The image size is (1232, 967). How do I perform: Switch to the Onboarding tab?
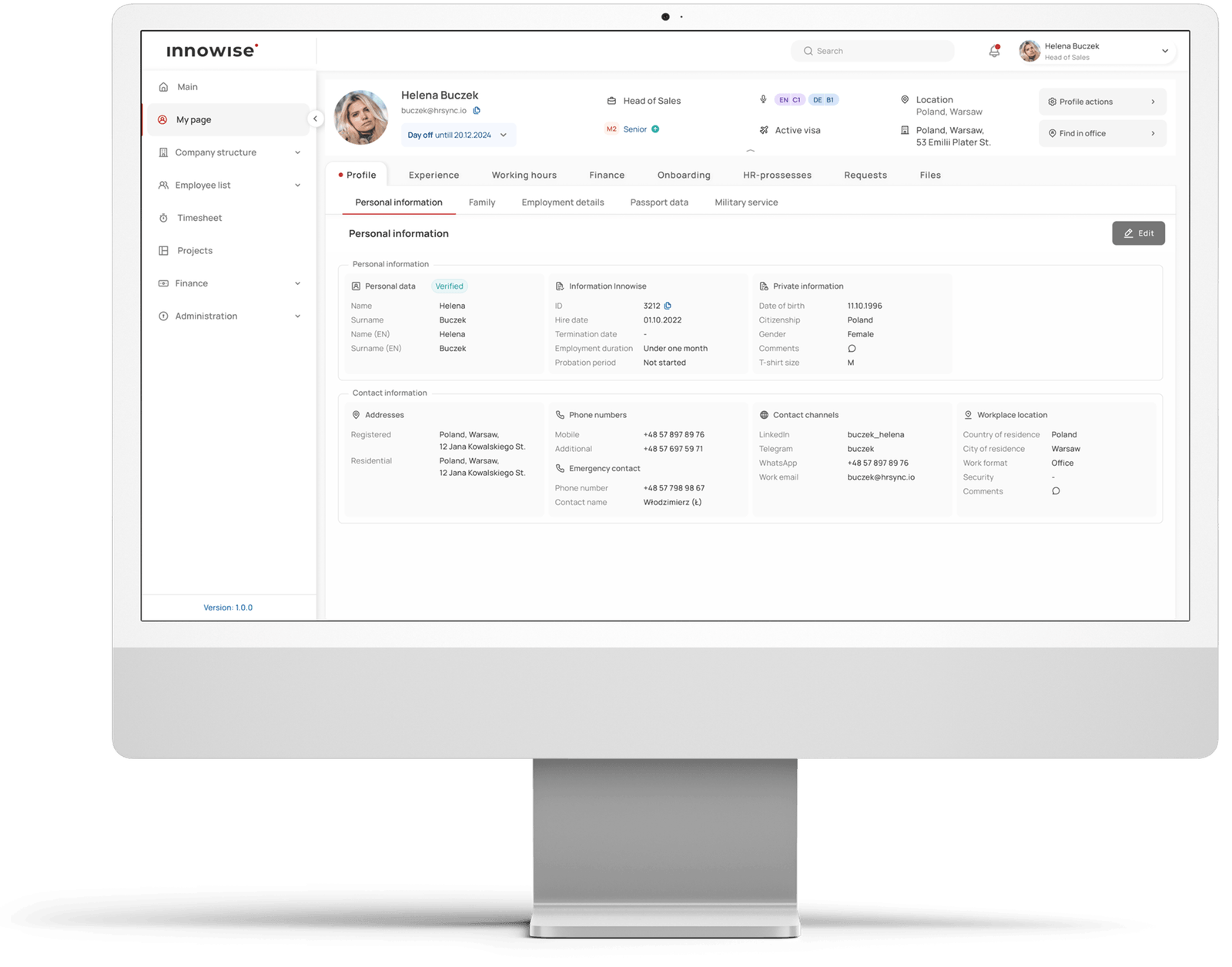coord(683,175)
